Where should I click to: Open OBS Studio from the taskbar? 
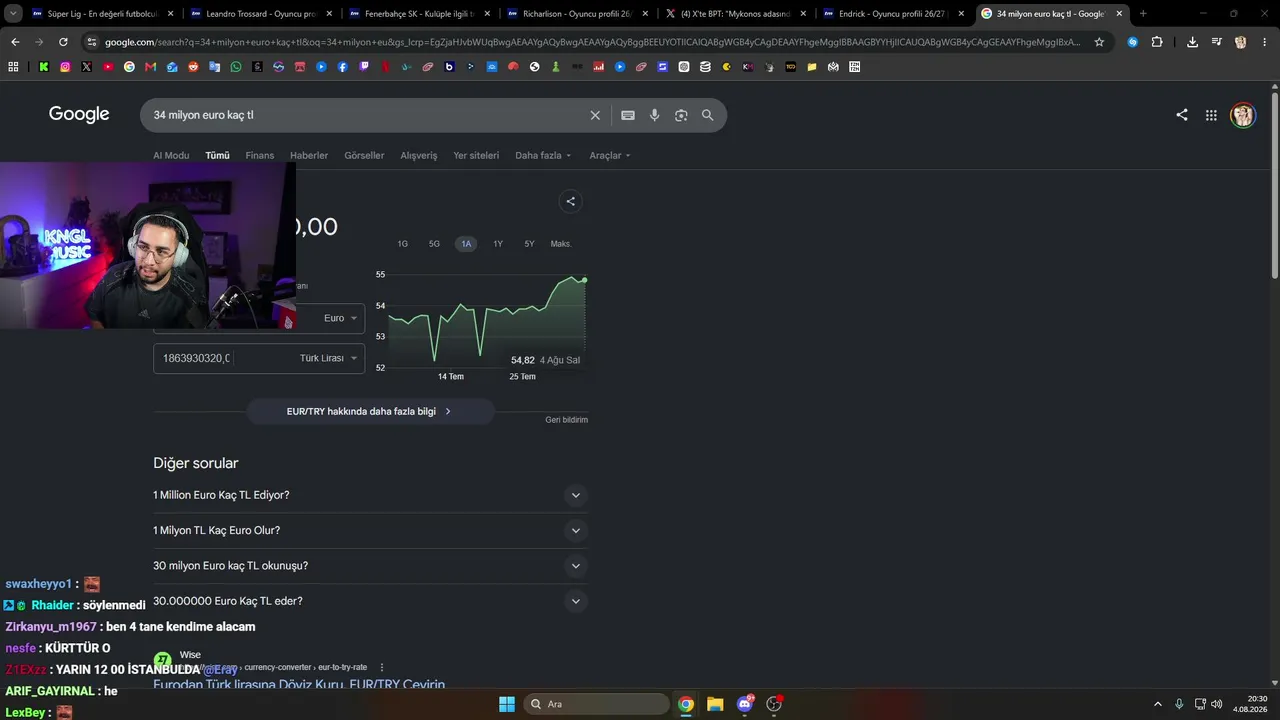click(774, 704)
